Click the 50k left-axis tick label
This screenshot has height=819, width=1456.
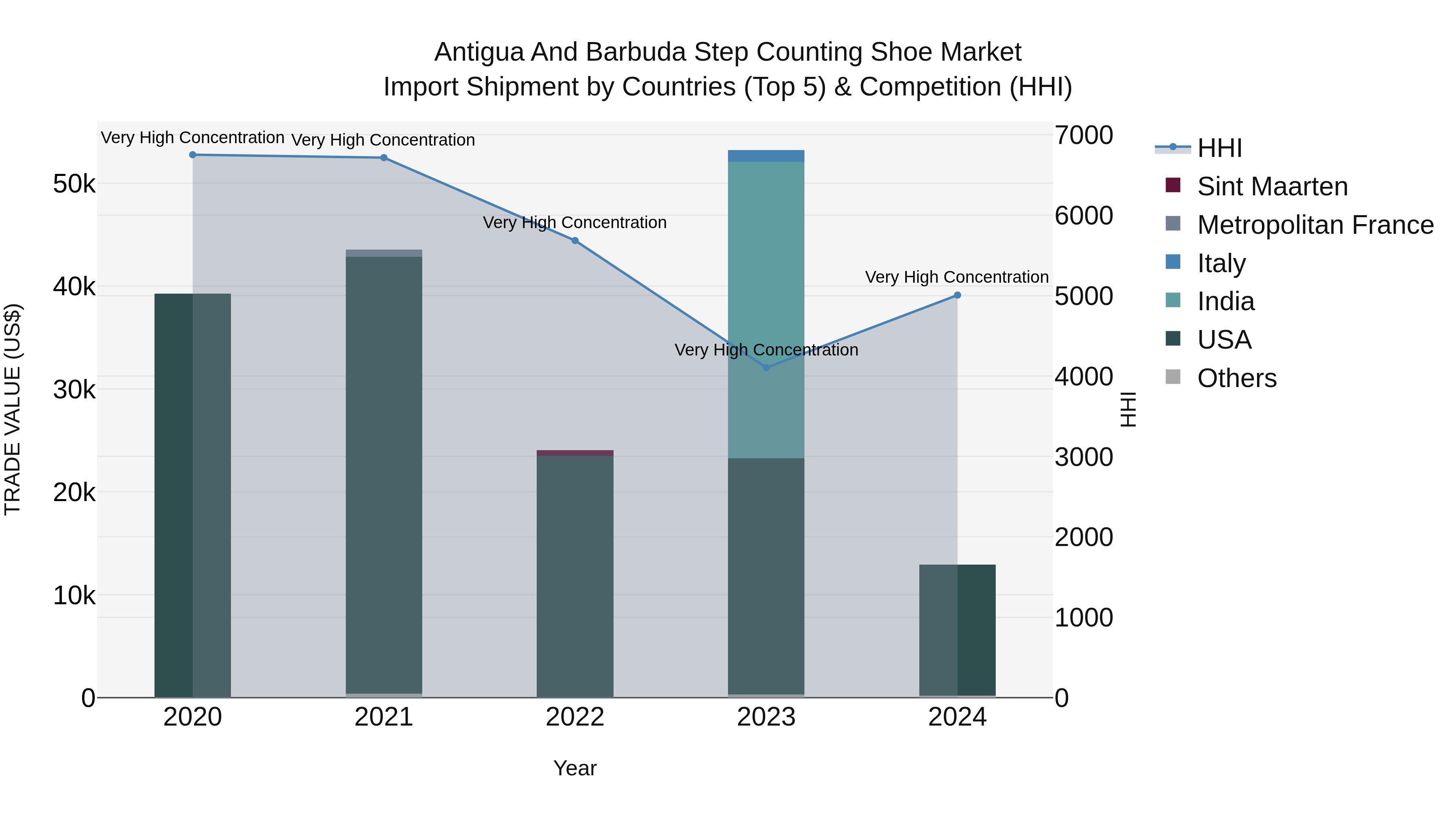click(74, 184)
